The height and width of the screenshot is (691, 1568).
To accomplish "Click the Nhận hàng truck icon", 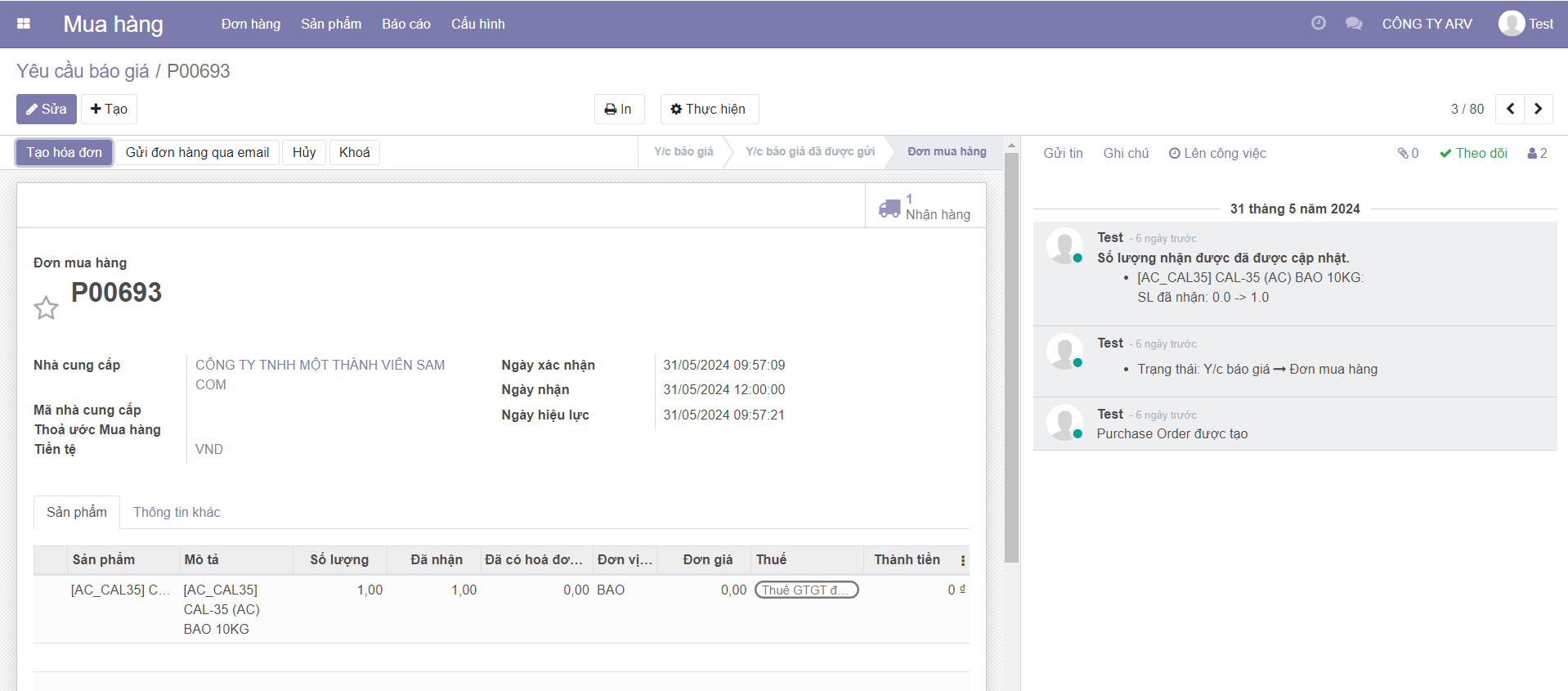I will 889,208.
